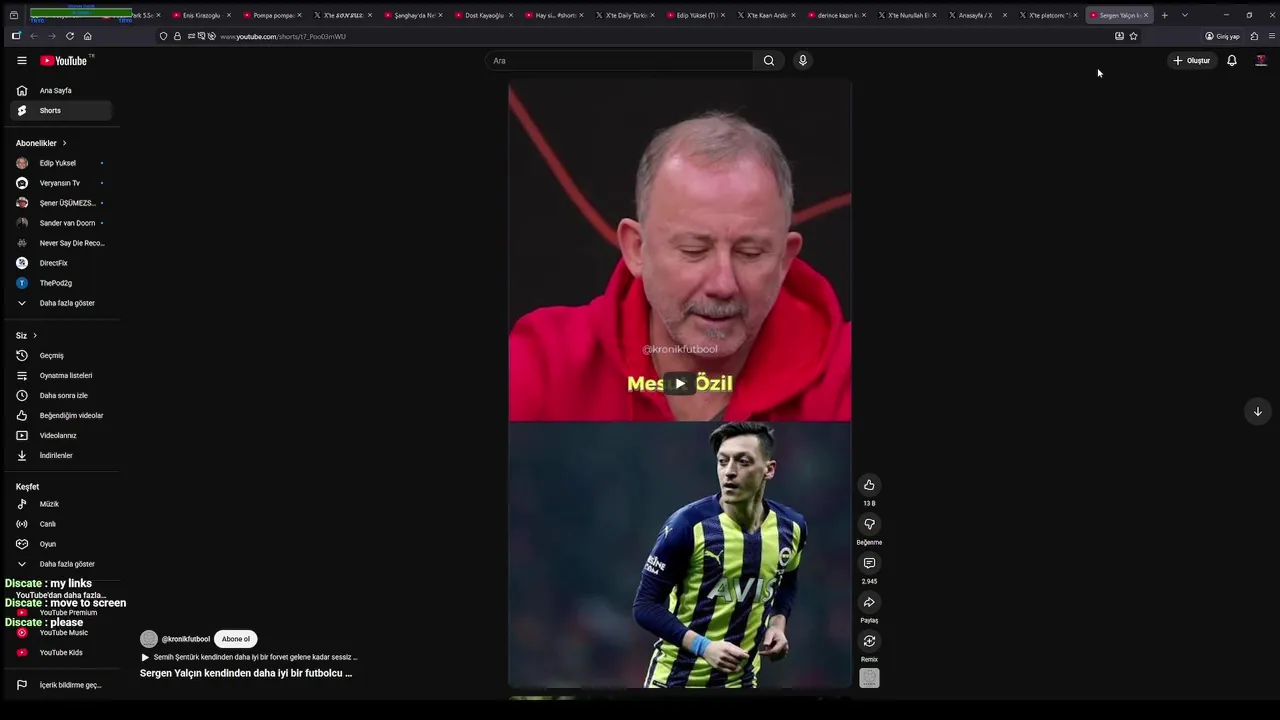Reload the page in browser toolbar
This screenshot has height=720, width=1280.
[70, 36]
